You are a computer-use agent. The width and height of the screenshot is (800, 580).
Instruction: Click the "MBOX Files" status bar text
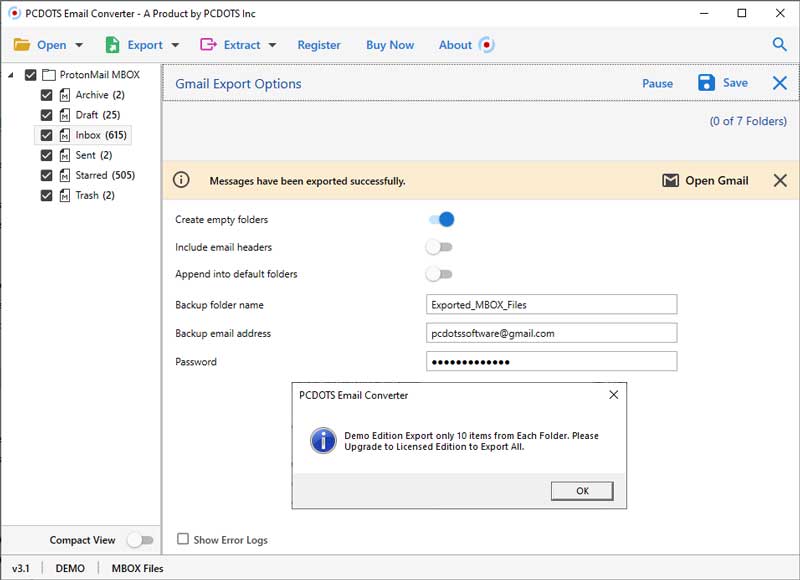[x=138, y=568]
